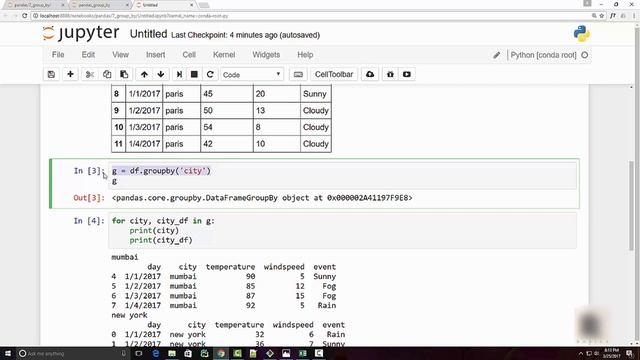Image resolution: width=640 pixels, height=360 pixels.
Task: Click the Ask me anything search box
Action: pyautogui.click(x=73, y=353)
